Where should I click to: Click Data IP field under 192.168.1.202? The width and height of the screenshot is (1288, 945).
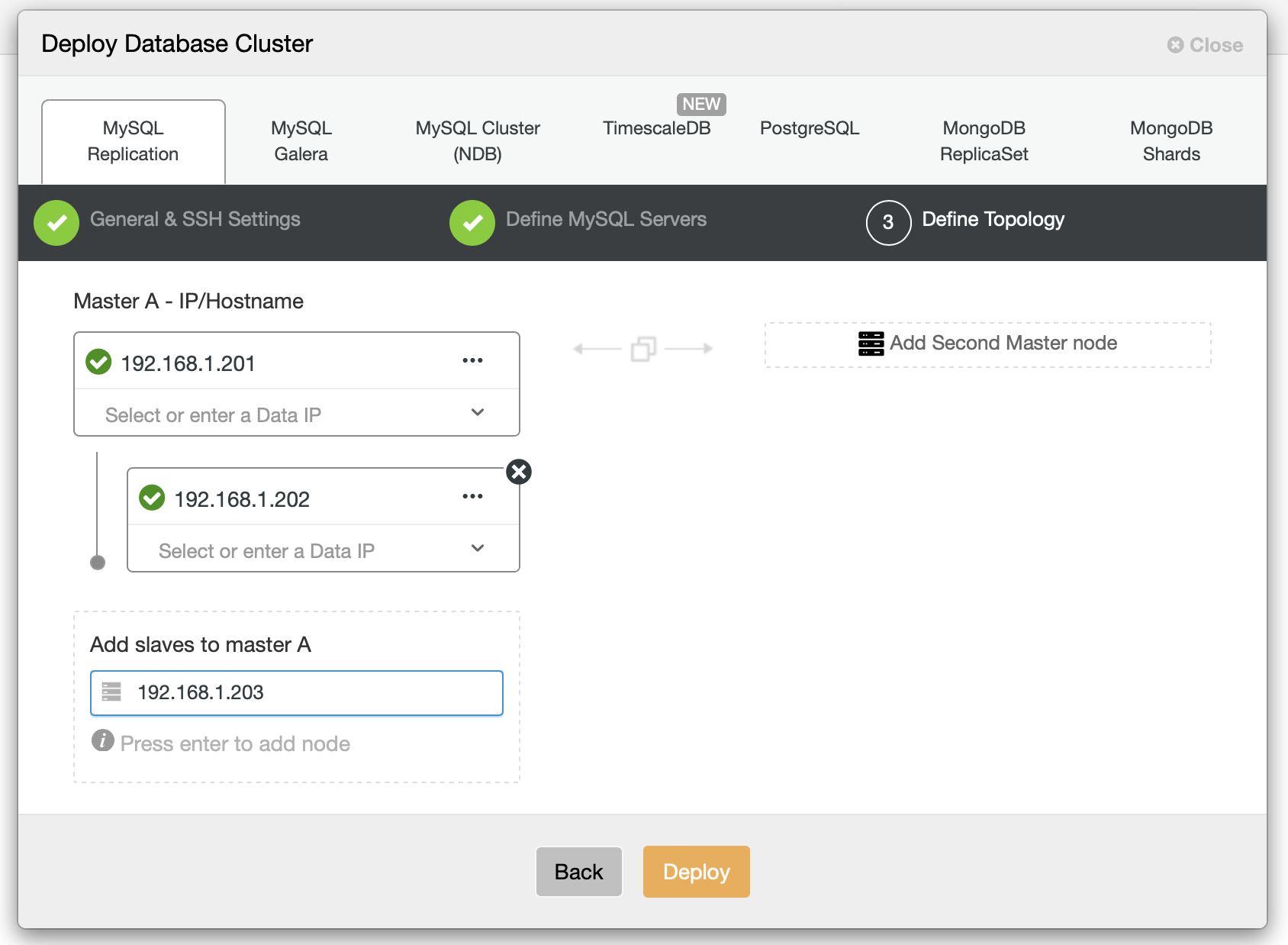click(x=324, y=549)
